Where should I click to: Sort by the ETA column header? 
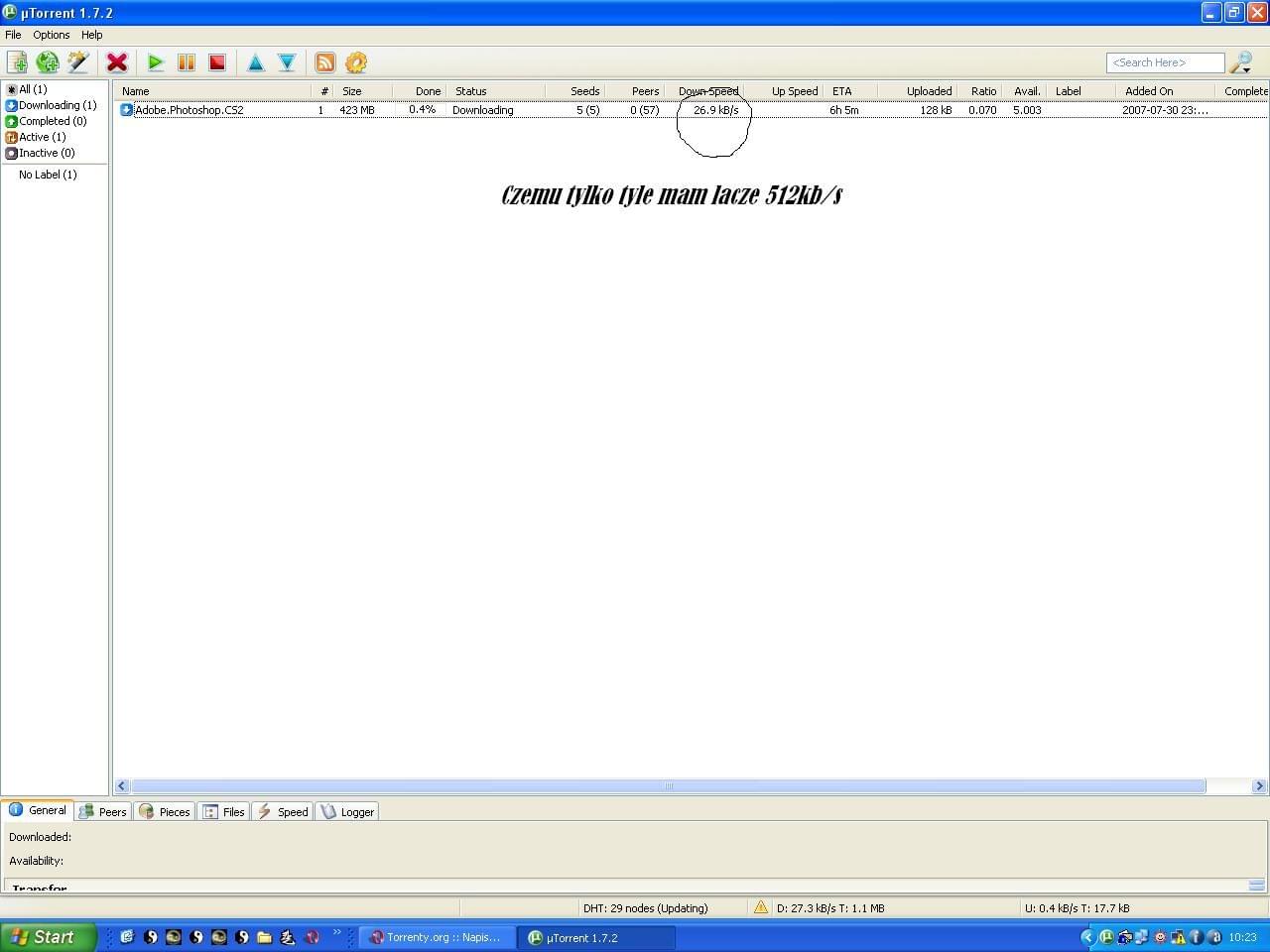point(850,91)
